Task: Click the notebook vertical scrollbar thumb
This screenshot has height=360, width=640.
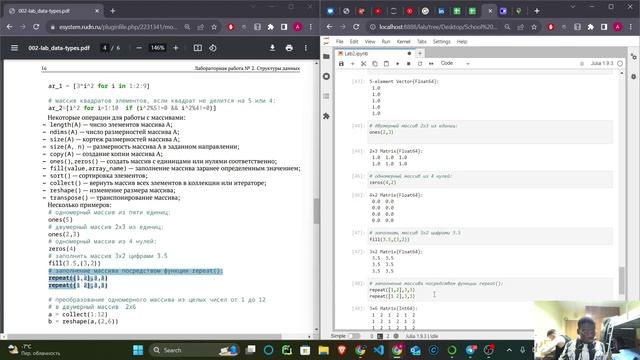Action: (622, 280)
